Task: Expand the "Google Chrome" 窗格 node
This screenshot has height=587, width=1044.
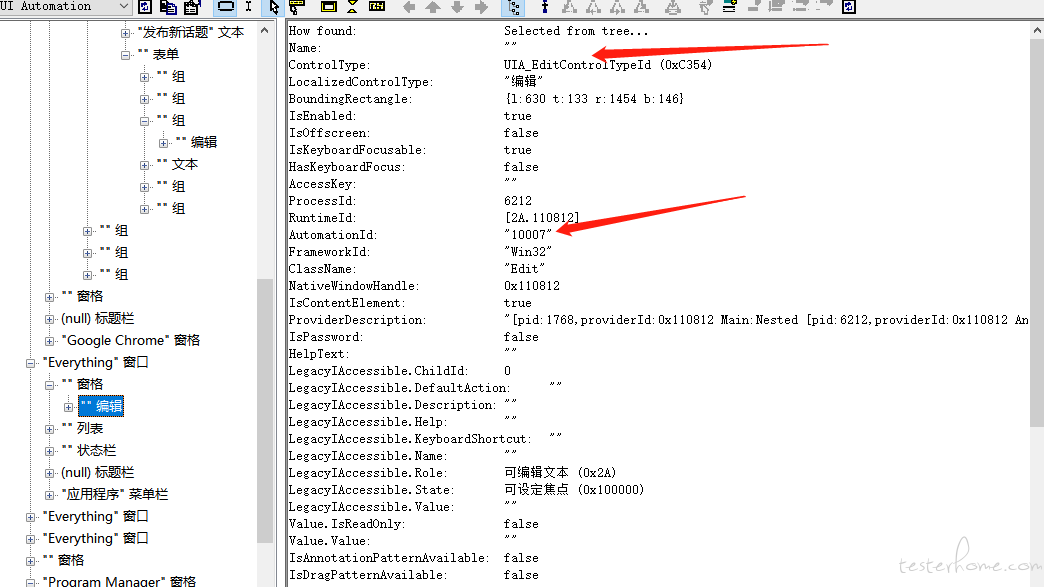Action: click(49, 341)
